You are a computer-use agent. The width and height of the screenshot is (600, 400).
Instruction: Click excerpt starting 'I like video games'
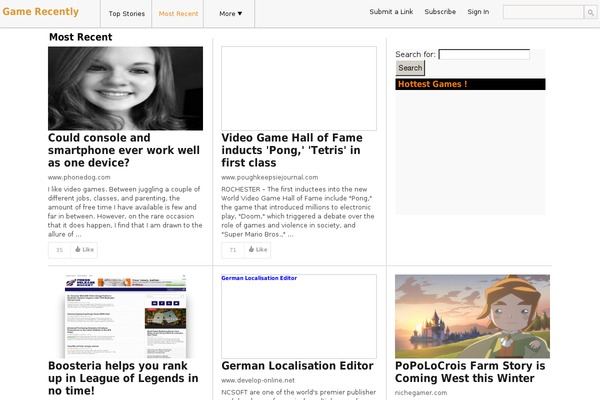(125, 212)
